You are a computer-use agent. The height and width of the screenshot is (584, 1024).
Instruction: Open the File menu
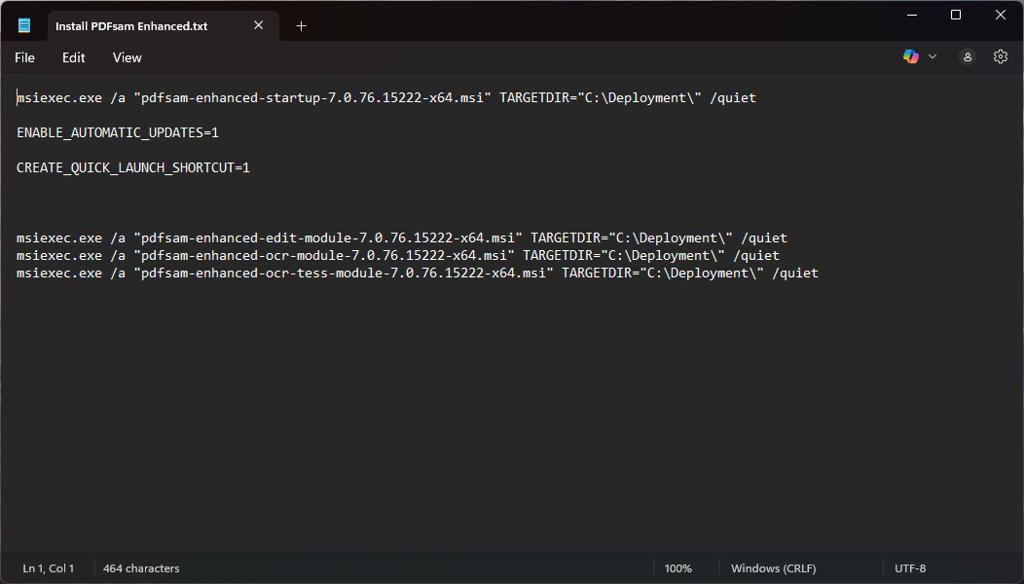pyautogui.click(x=25, y=57)
